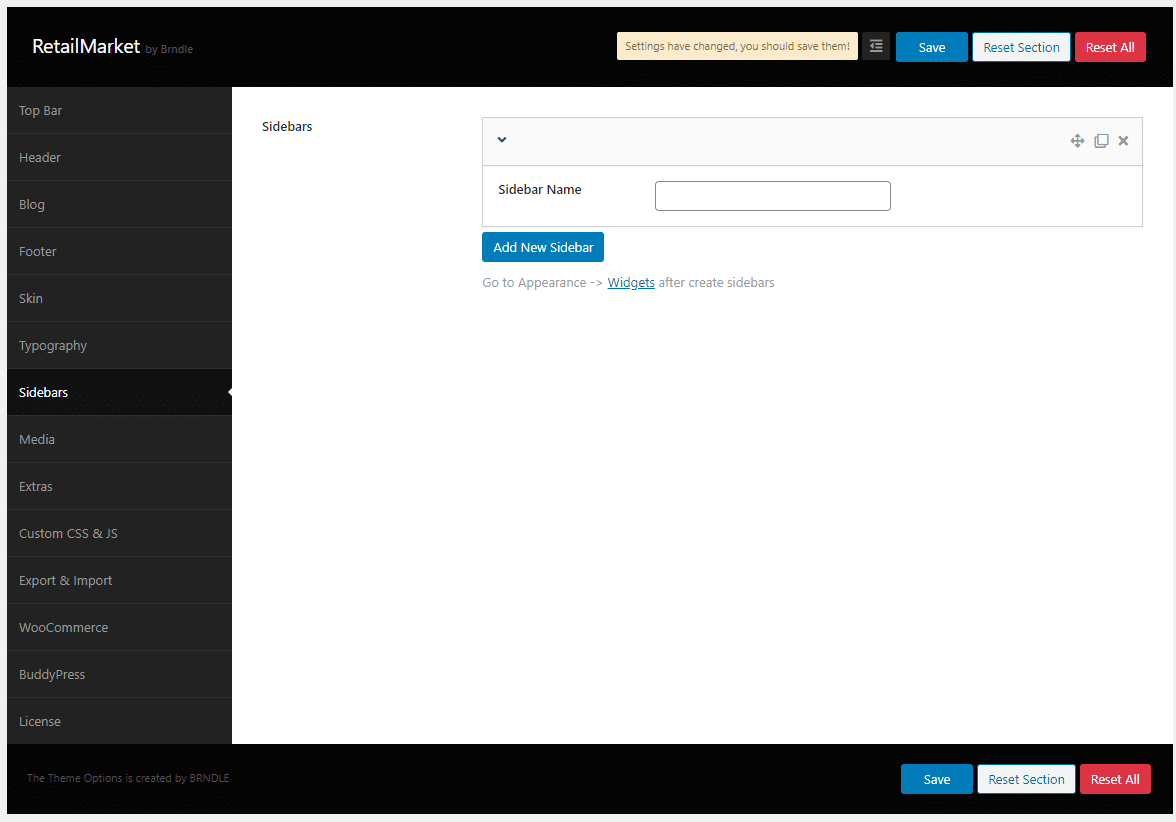Click the 'Sidebars' field label

click(x=286, y=127)
